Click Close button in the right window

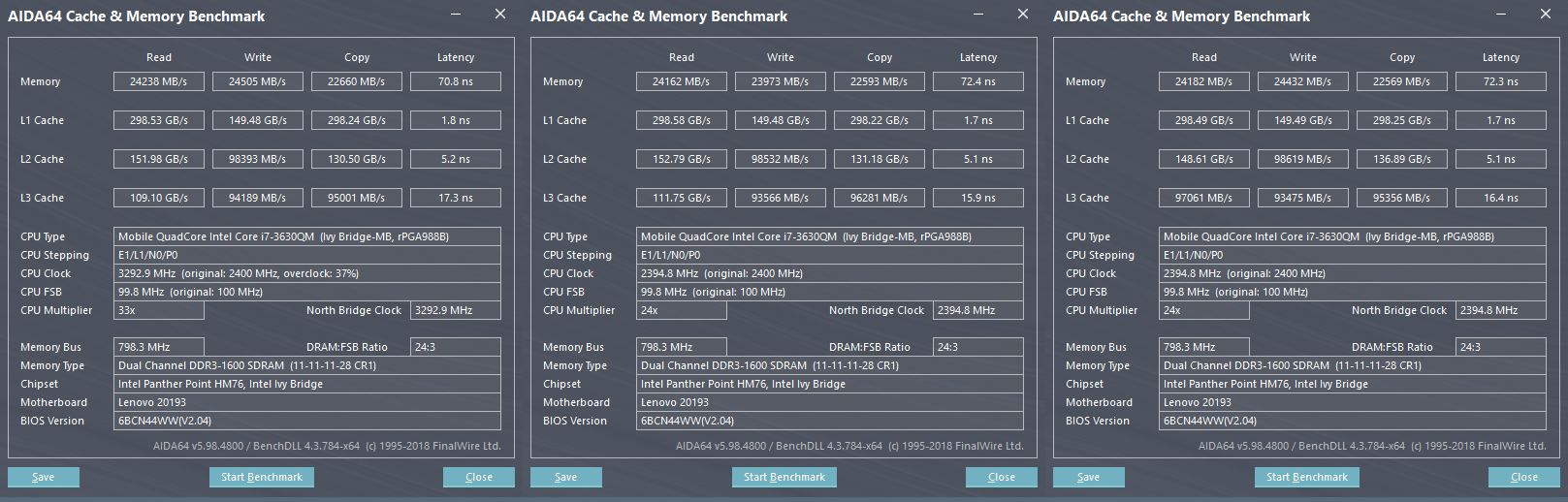point(1524,477)
